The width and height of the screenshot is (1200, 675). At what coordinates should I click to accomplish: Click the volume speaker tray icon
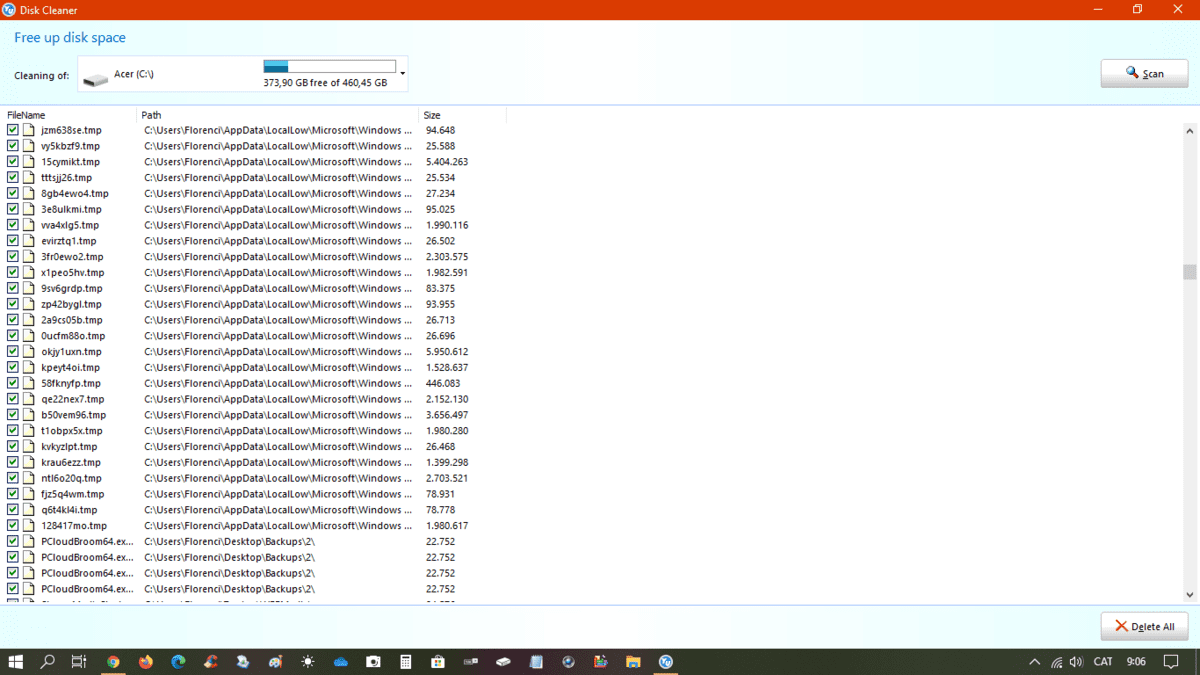coord(1076,662)
